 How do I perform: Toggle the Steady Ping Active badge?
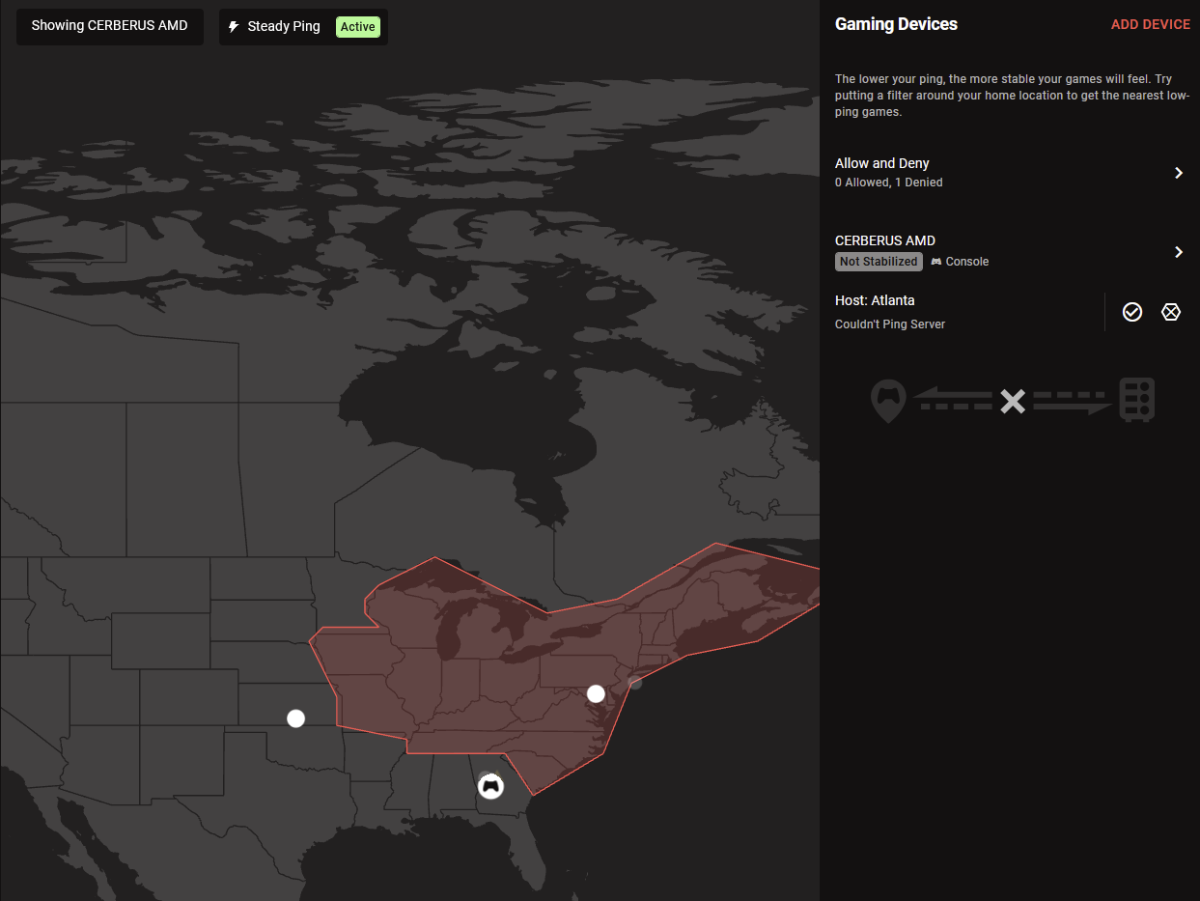pyautogui.click(x=358, y=27)
